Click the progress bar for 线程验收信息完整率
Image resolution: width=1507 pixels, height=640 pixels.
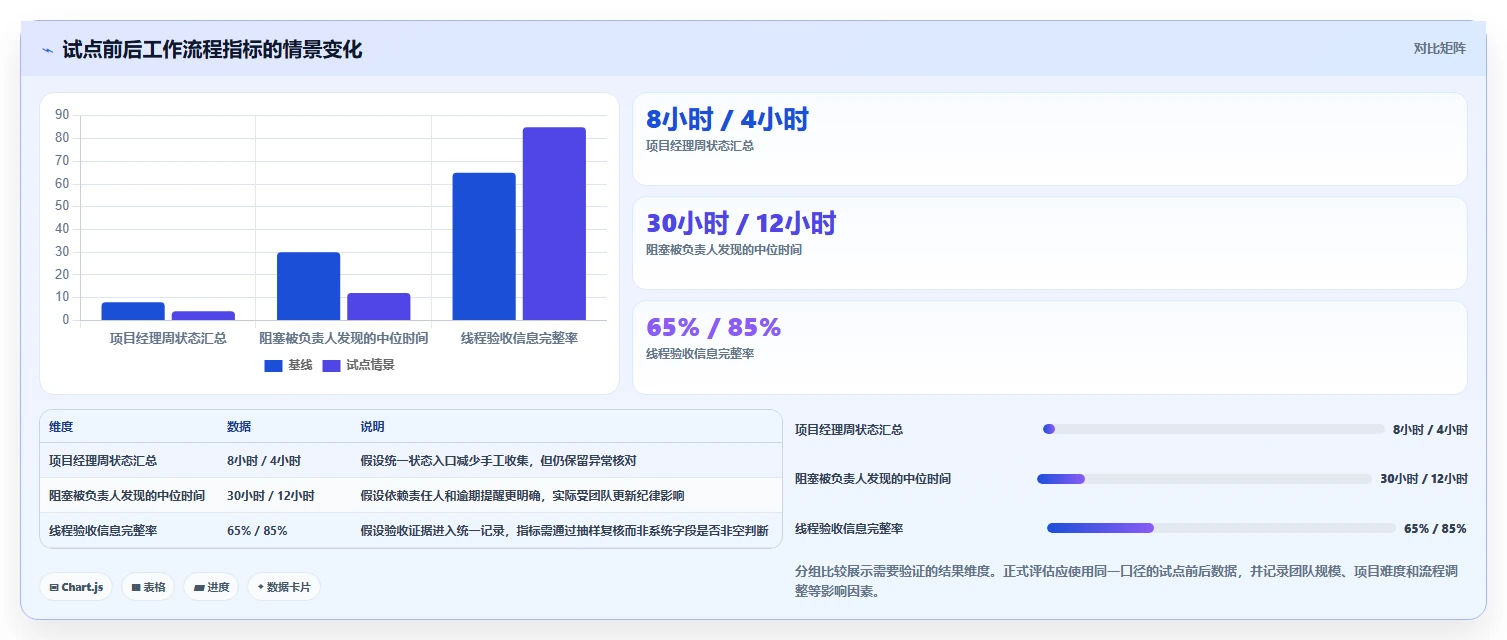pyautogui.click(x=1221, y=528)
